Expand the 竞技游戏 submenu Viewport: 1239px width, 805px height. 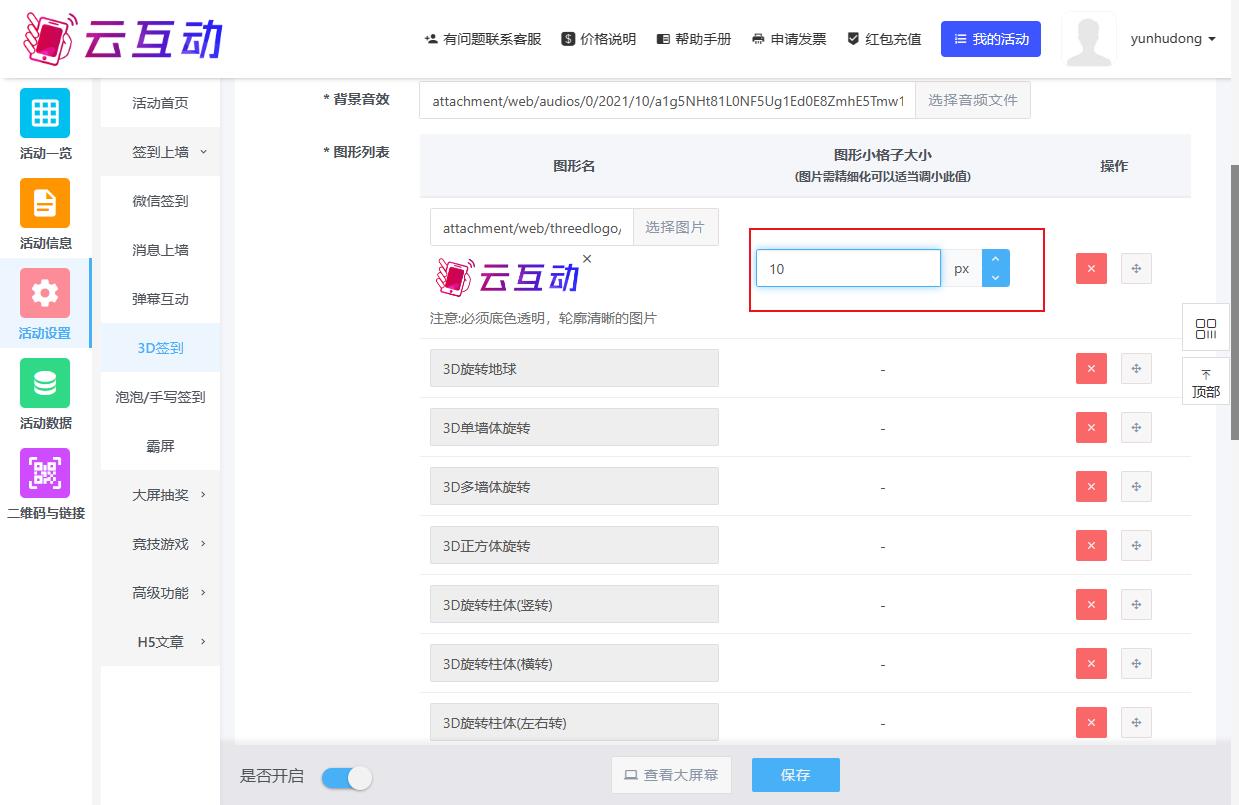(x=160, y=544)
